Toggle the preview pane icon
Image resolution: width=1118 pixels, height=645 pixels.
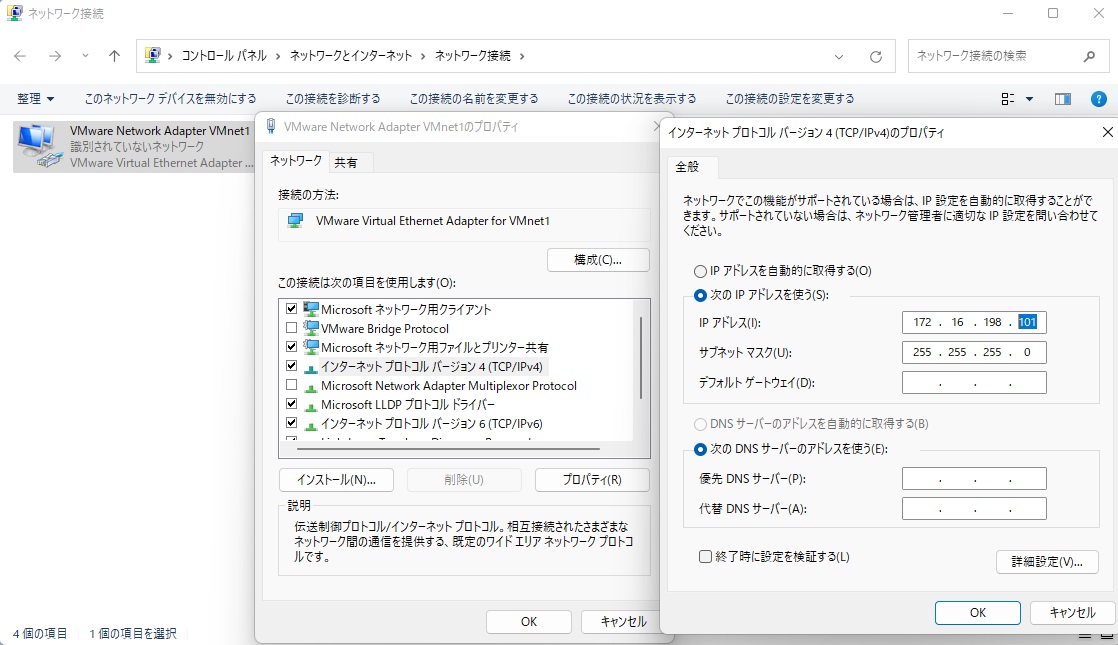[x=1062, y=99]
